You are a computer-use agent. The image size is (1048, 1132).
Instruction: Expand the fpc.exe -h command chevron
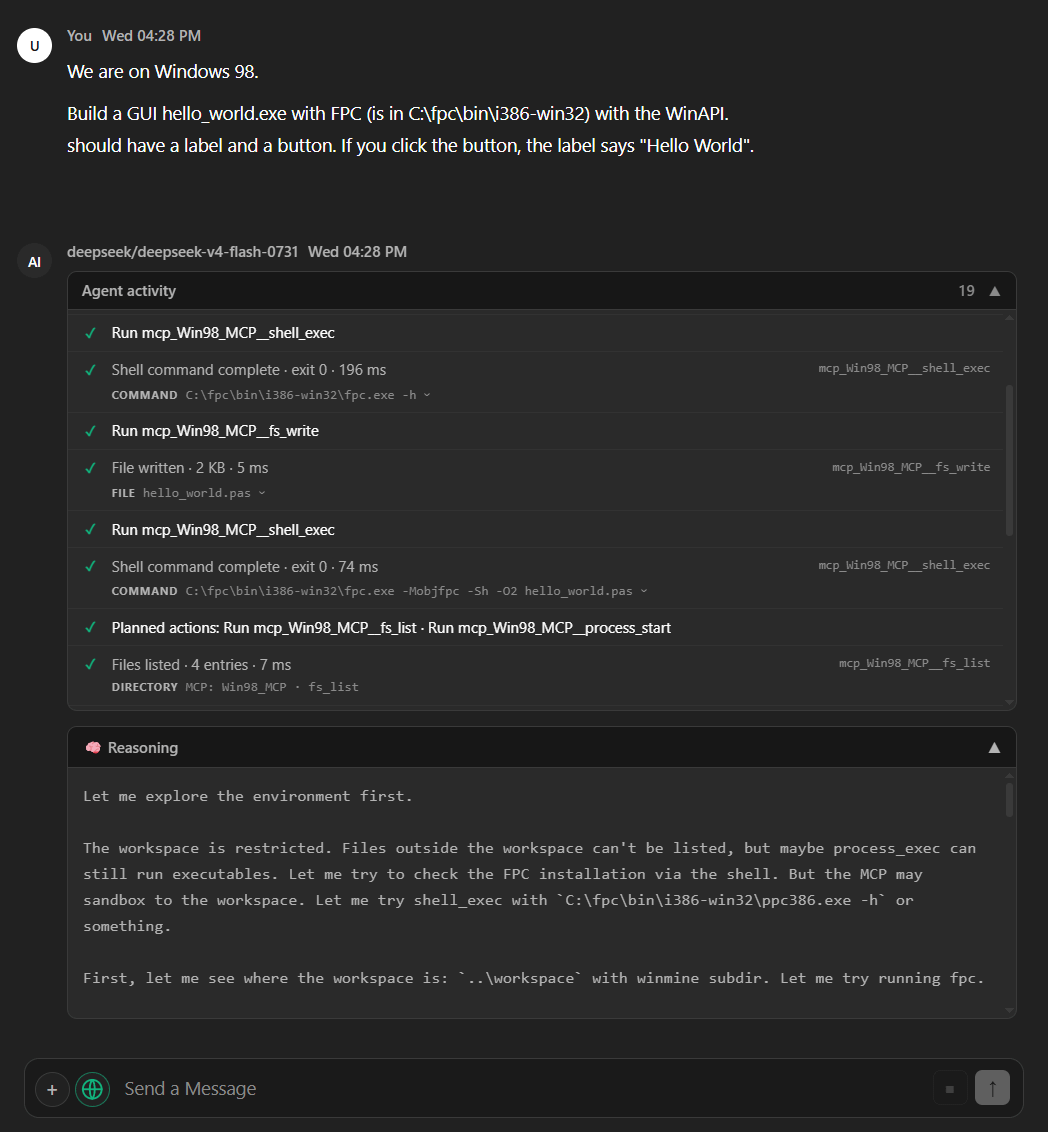(x=427, y=395)
